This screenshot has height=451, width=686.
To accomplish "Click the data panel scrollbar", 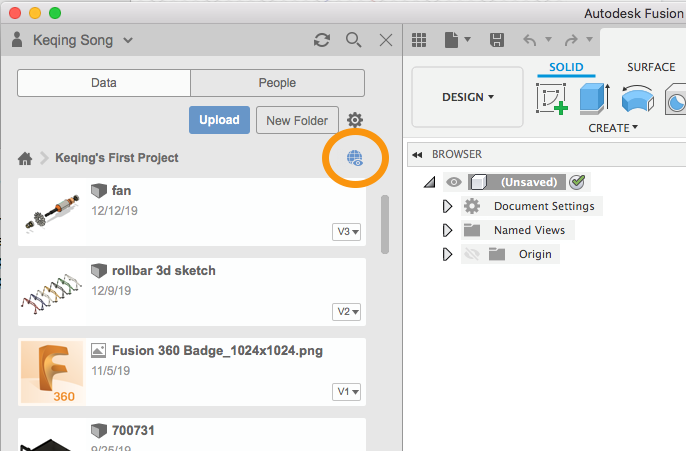I will pyautogui.click(x=385, y=224).
